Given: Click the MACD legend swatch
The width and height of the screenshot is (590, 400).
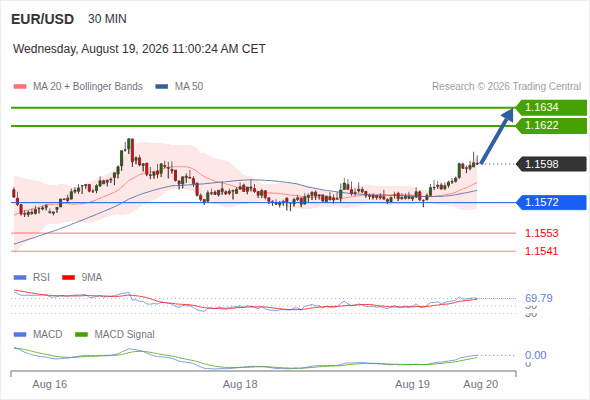Looking at the screenshot, I should (20, 335).
